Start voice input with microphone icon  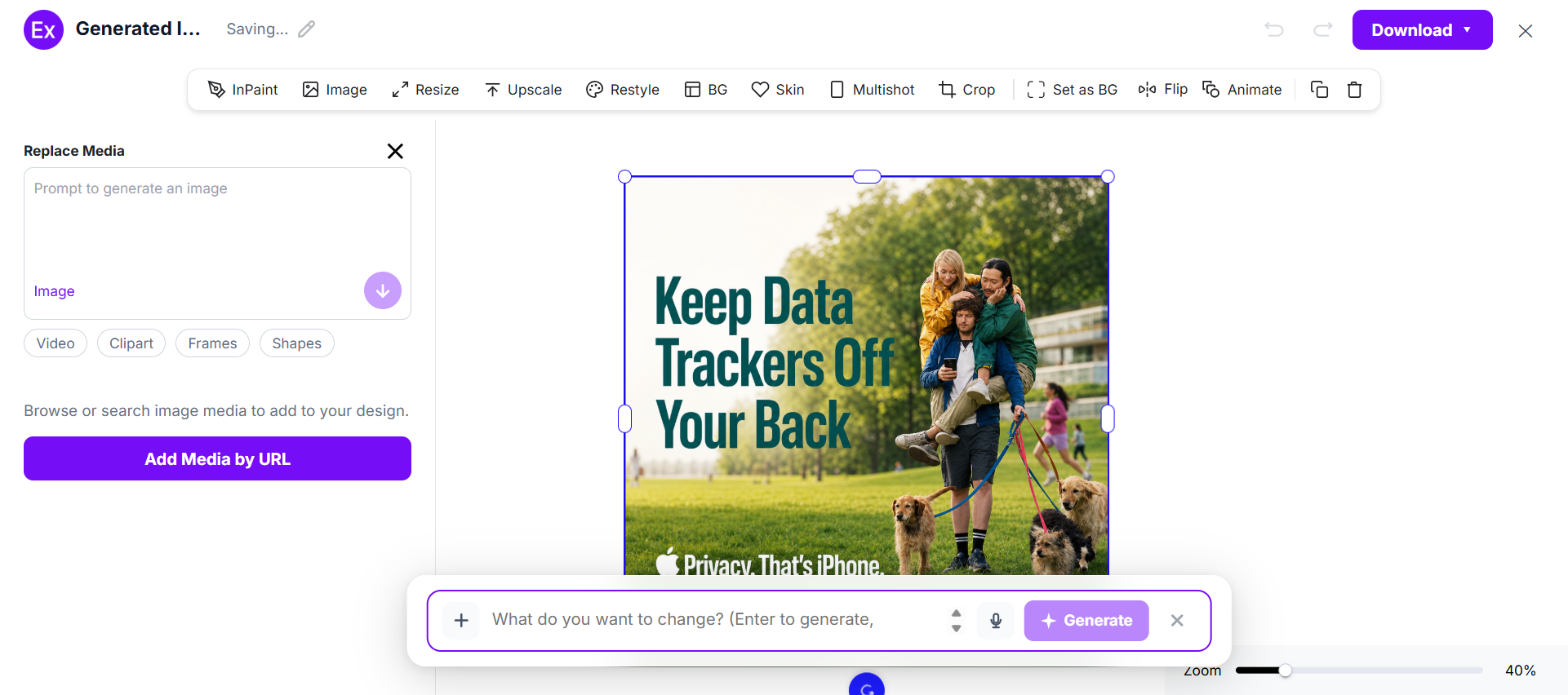coord(996,621)
